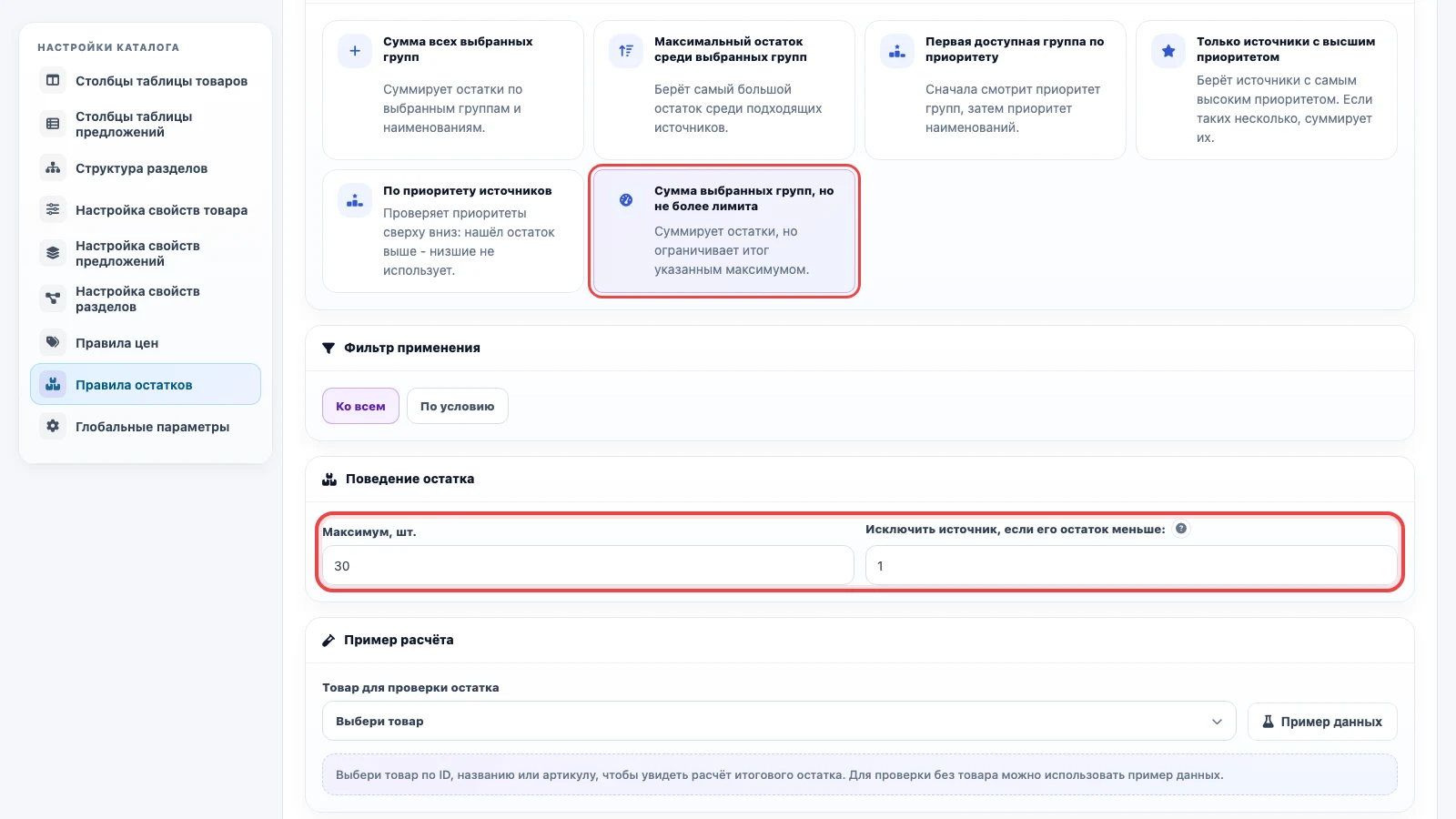Viewport: 1456px width, 819px height.
Task: Click the Пример данных button
Action: pyautogui.click(x=1322, y=722)
